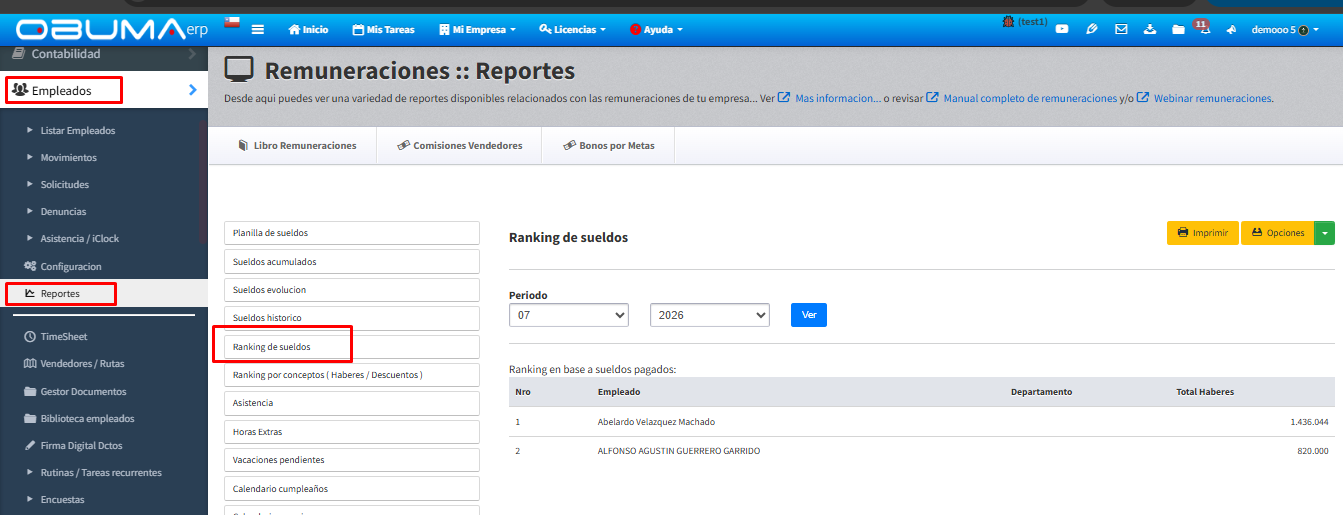Expand Denuncias in sidebar

point(57,212)
